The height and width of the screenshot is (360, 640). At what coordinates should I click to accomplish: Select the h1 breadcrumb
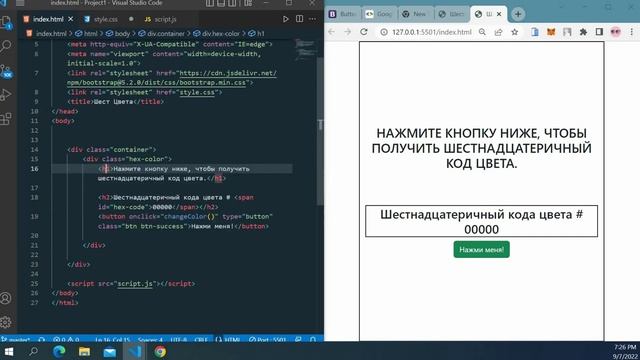[257, 33]
